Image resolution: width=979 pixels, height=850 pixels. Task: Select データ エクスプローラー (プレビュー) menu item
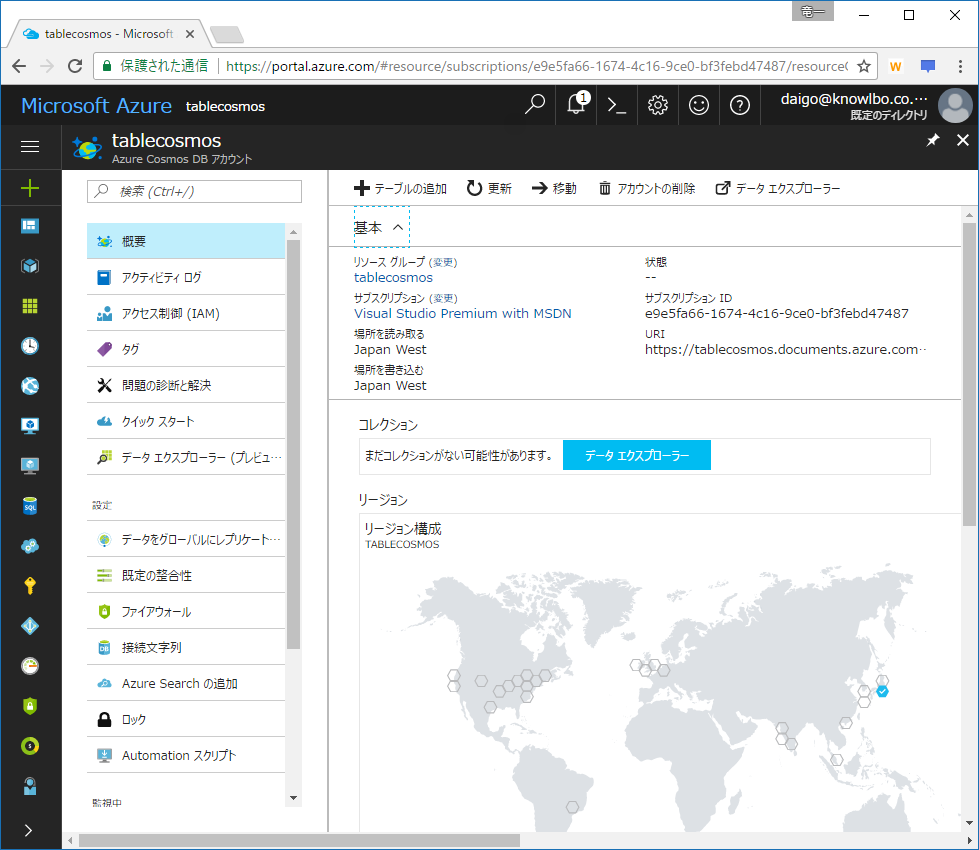point(186,458)
